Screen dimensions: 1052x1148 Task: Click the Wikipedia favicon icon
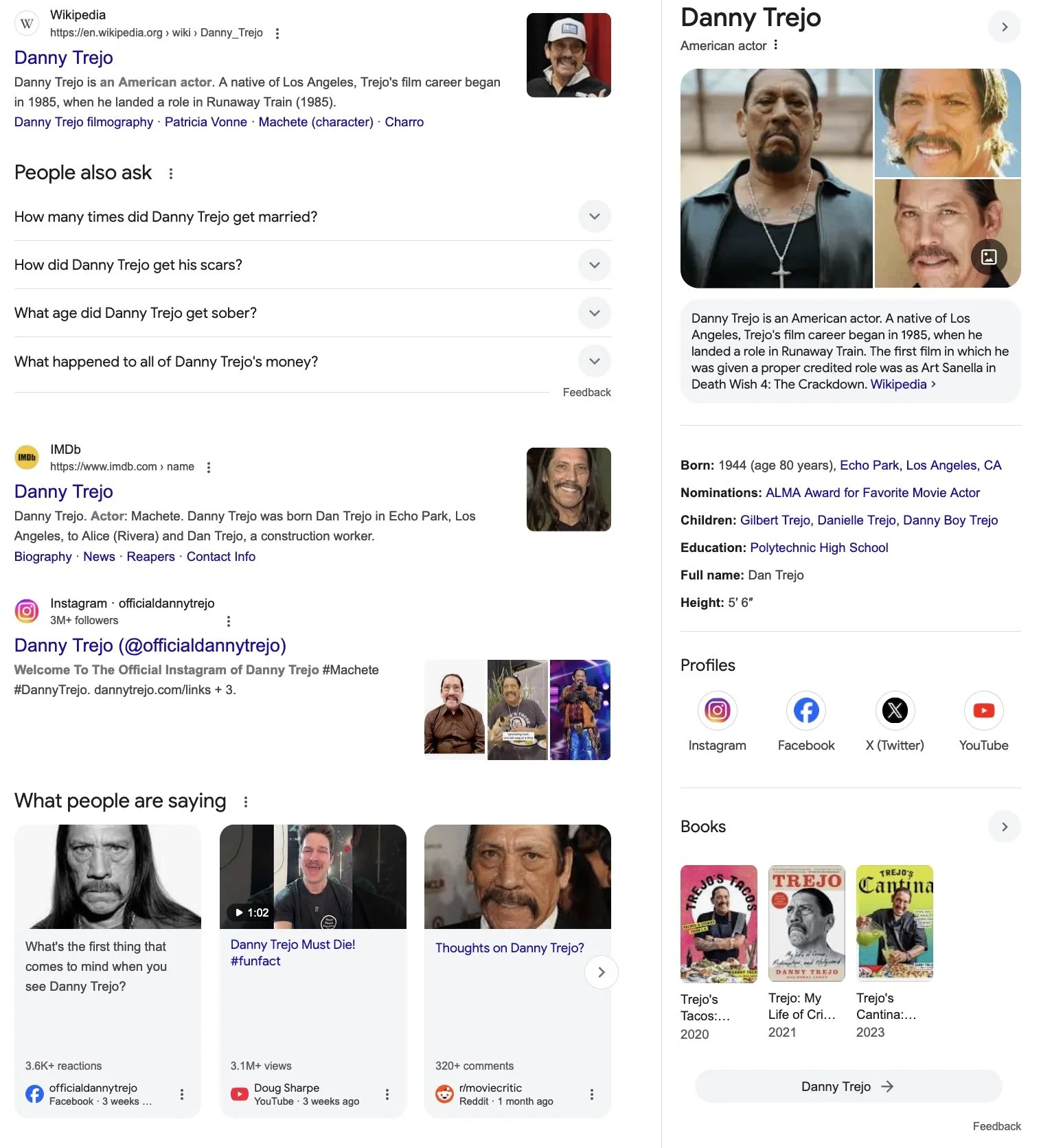27,23
